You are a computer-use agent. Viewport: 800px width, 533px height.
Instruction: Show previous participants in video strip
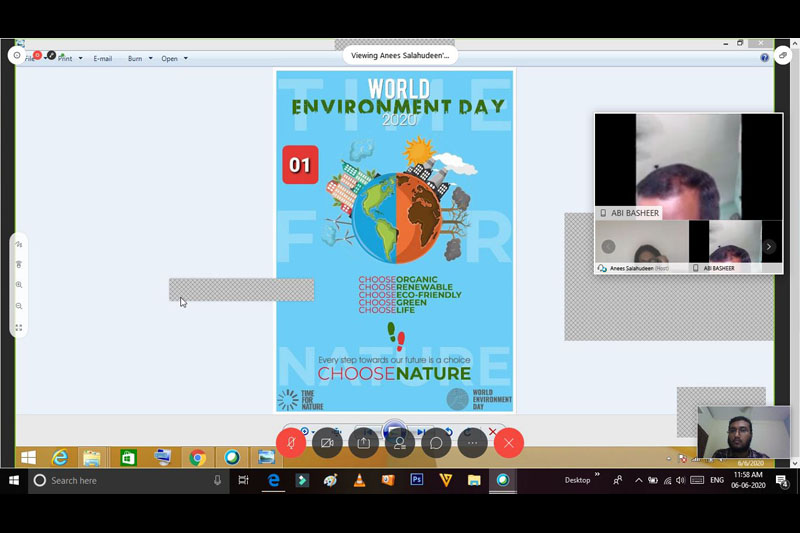pos(608,247)
